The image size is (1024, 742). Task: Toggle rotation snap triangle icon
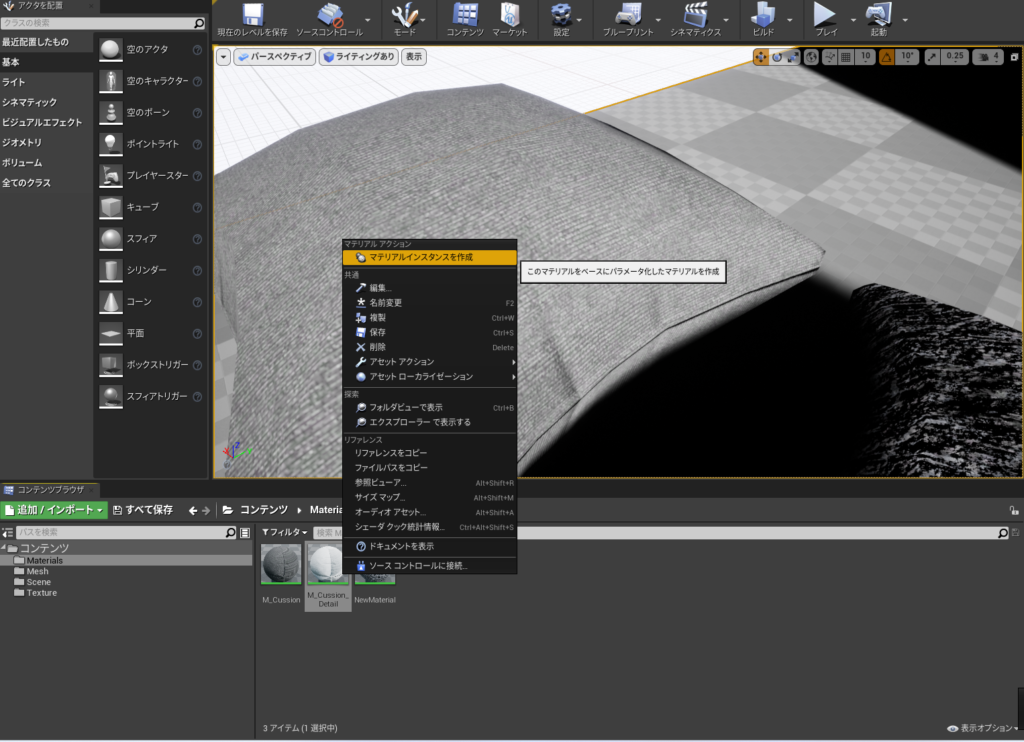886,57
